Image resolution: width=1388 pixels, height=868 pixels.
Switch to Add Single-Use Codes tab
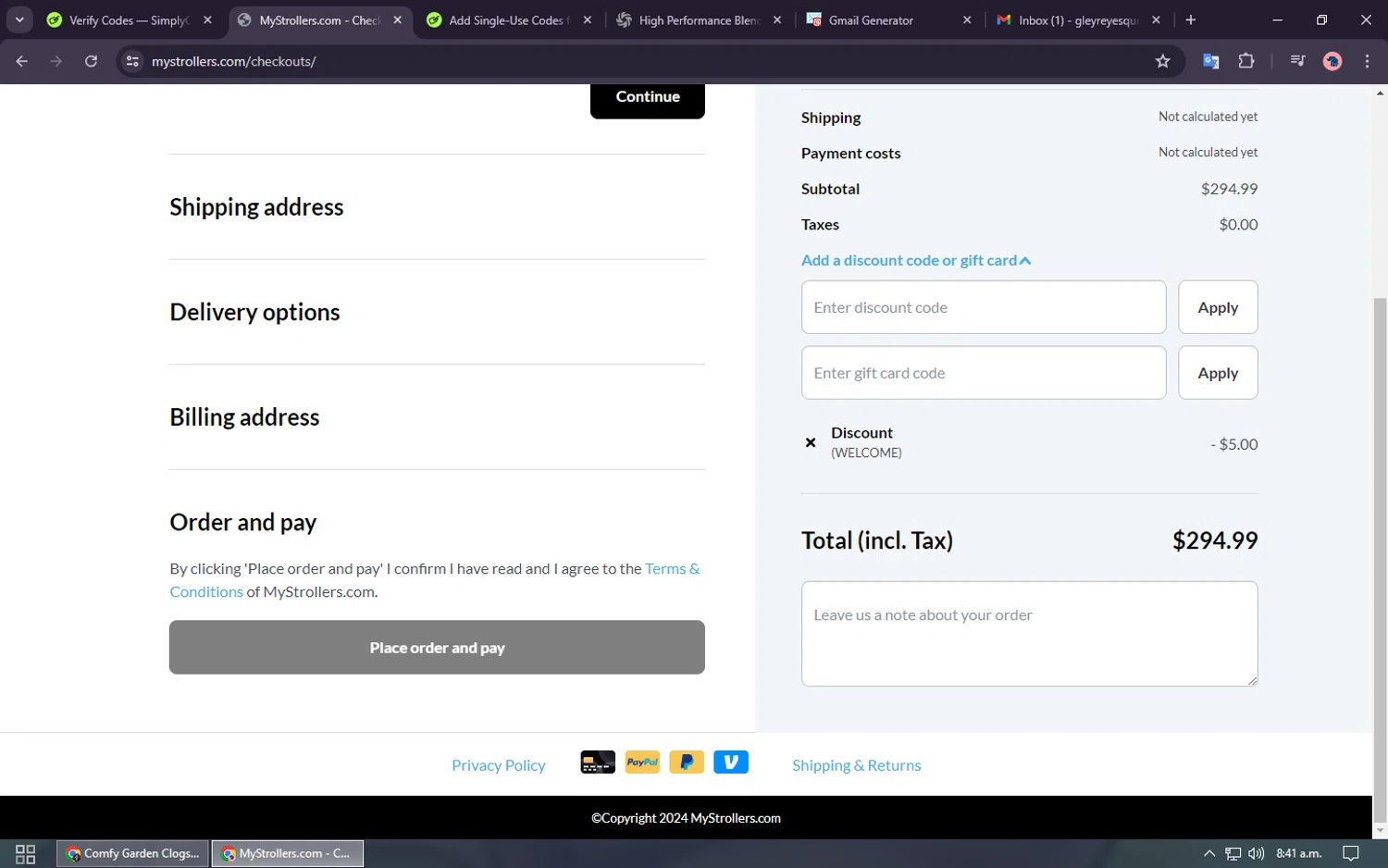coord(509,20)
